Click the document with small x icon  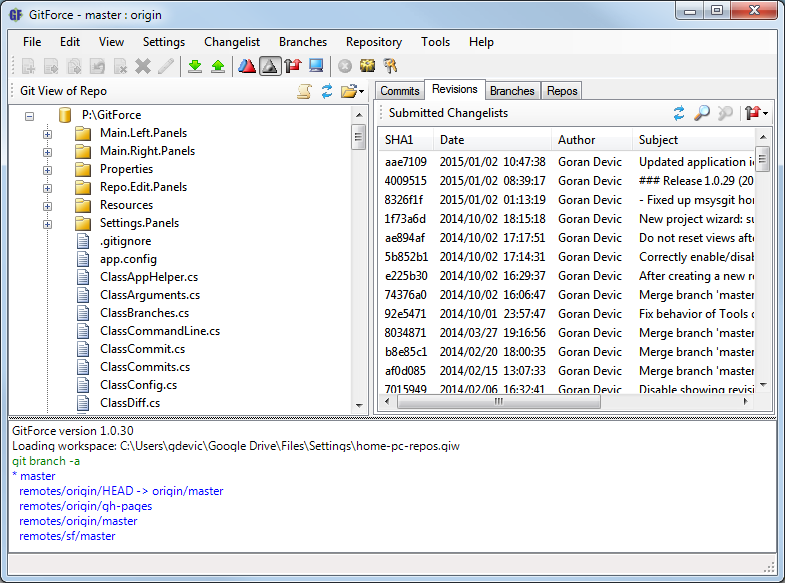tap(120, 66)
